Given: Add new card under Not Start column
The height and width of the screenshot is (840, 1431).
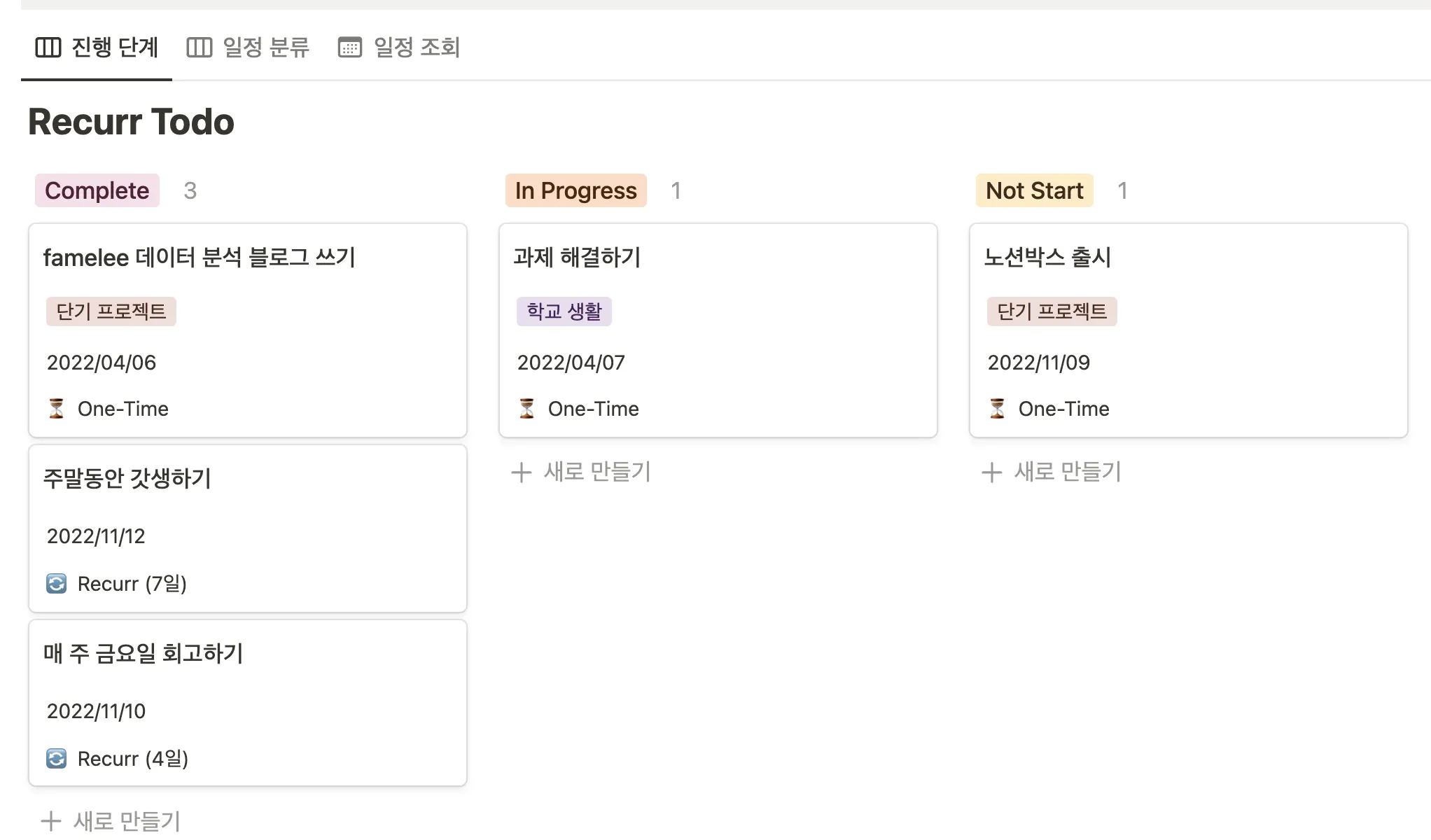Looking at the screenshot, I should tap(1052, 472).
